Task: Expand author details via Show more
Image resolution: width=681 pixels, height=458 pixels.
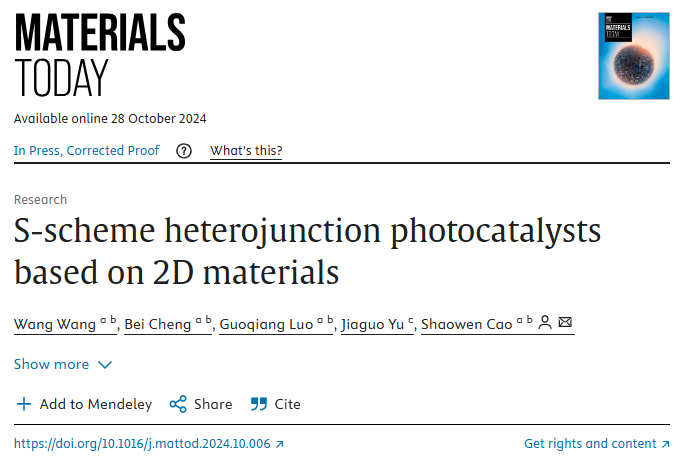Action: [63, 364]
